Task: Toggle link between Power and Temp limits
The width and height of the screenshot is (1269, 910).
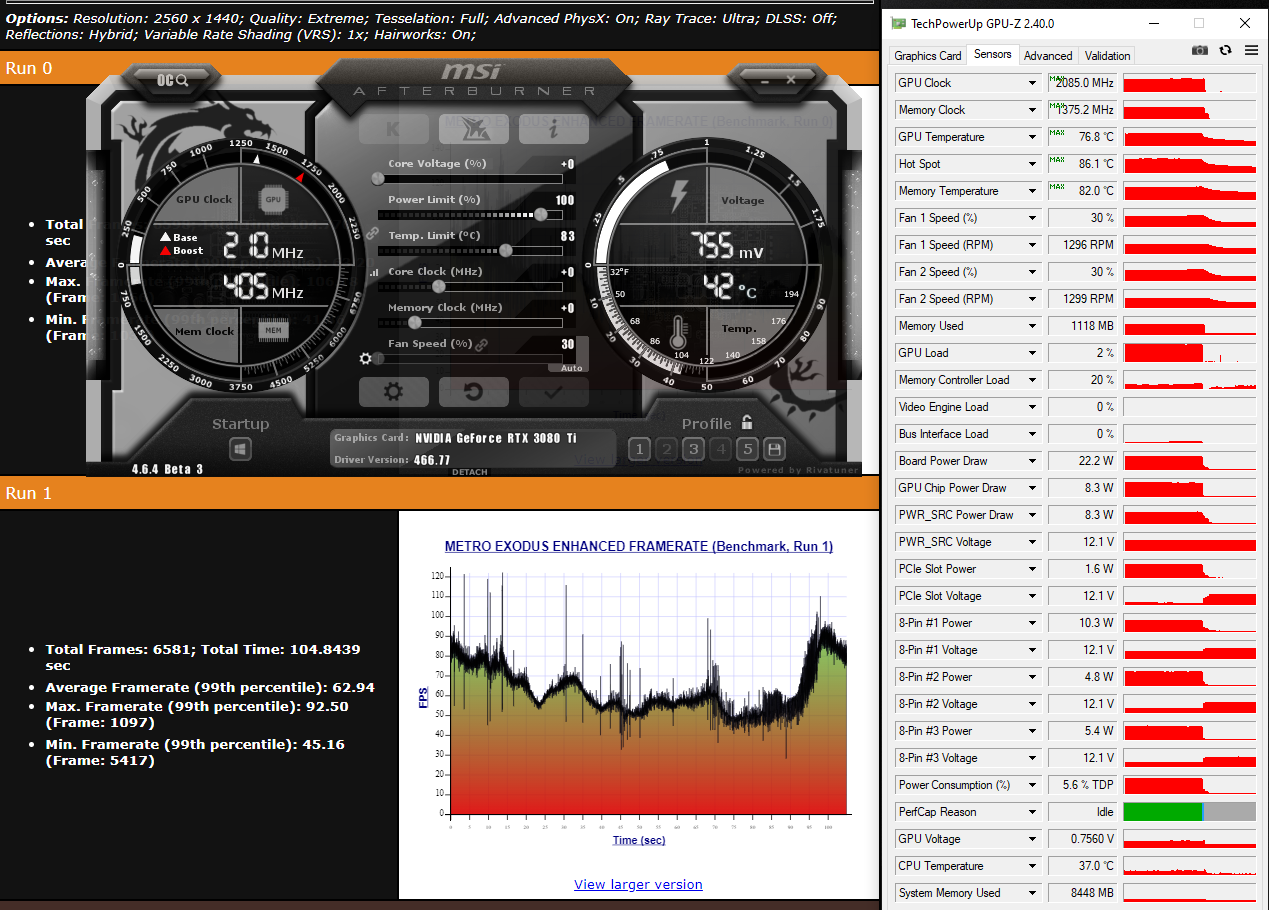Action: [x=372, y=233]
